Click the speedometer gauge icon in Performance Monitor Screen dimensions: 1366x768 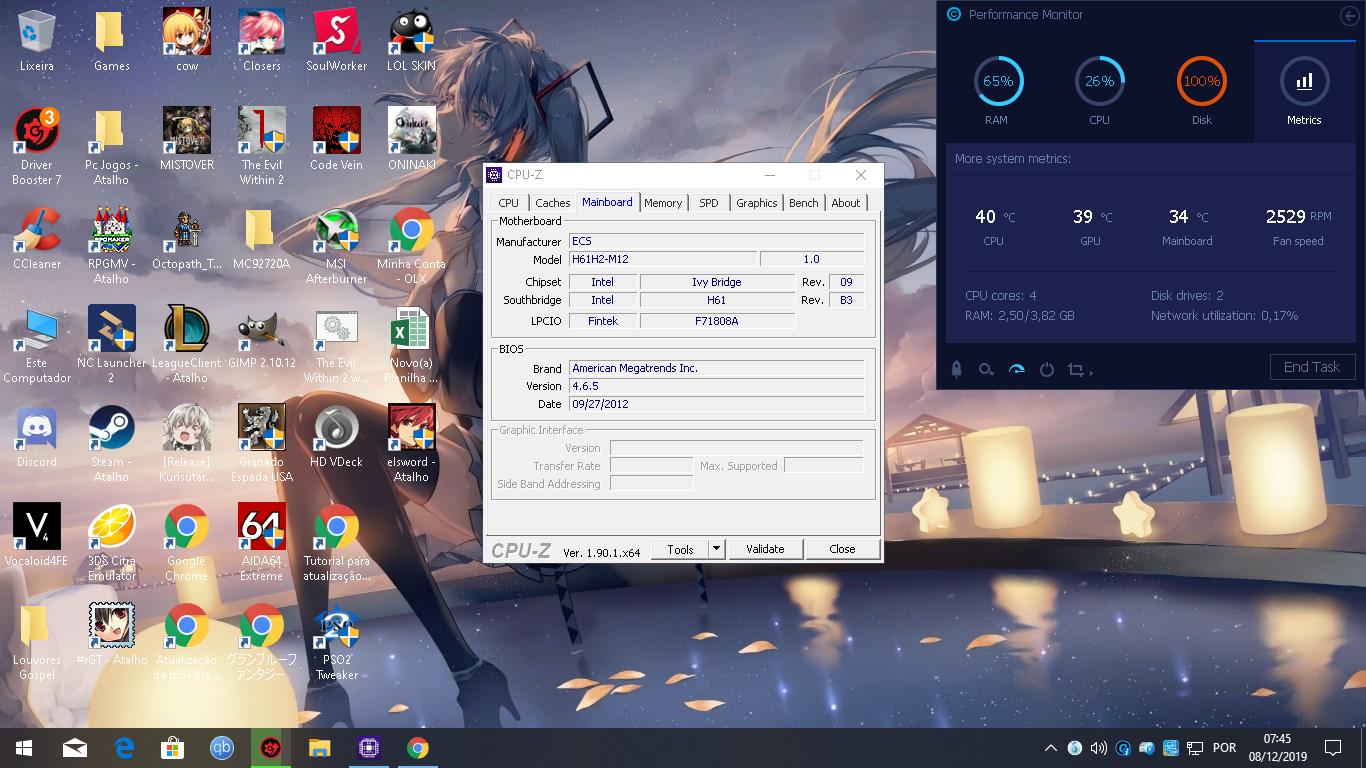[1017, 369]
